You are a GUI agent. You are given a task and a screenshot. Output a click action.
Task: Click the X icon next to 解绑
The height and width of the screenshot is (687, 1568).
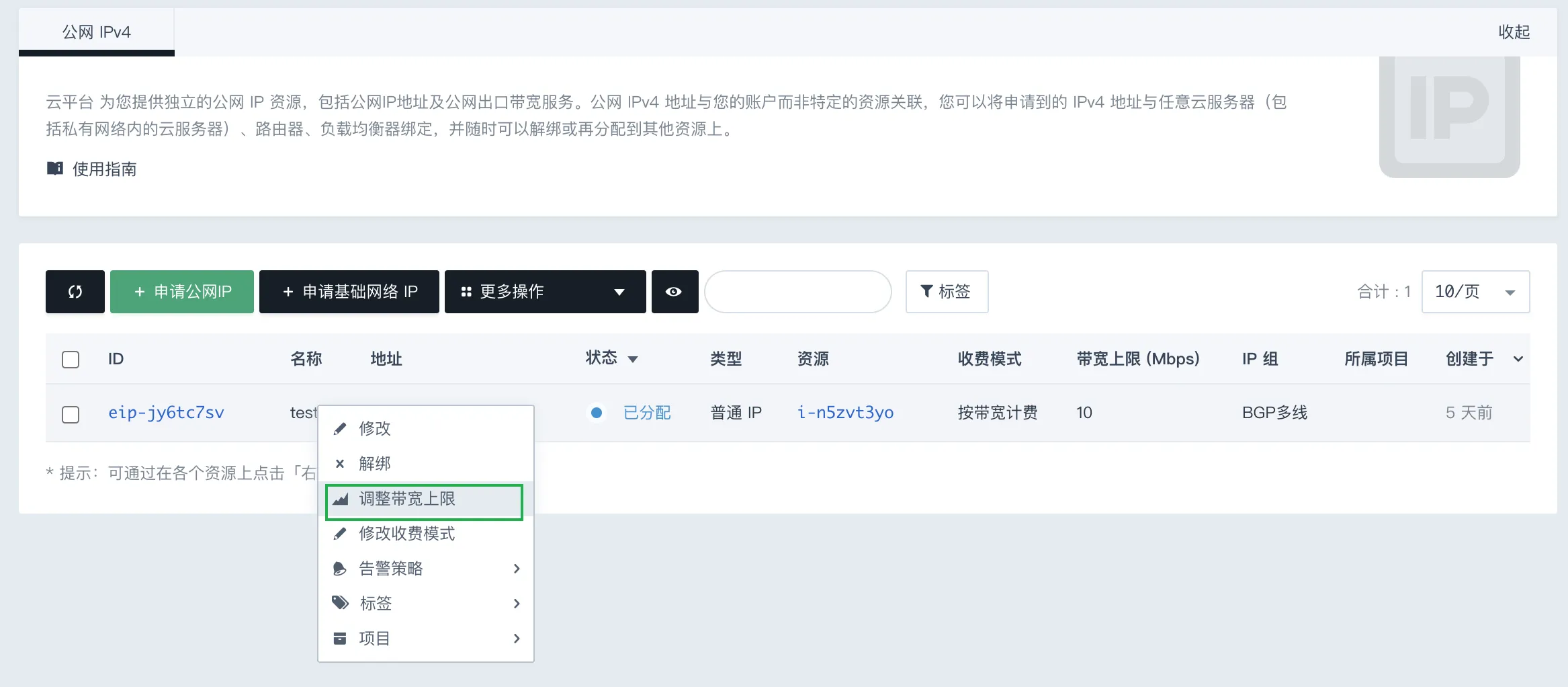340,464
